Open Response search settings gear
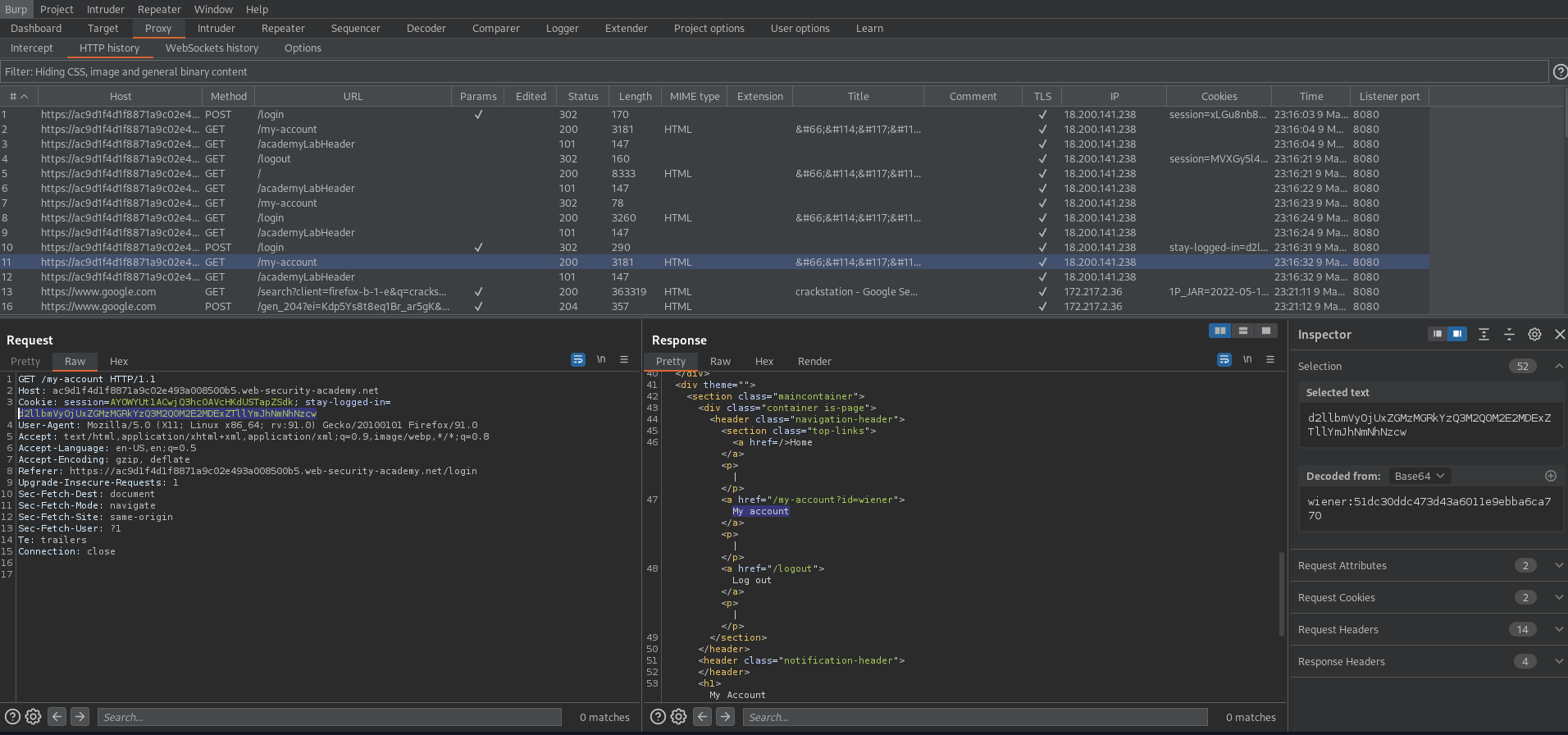Screen dimensions: 1568x735 pos(678,717)
